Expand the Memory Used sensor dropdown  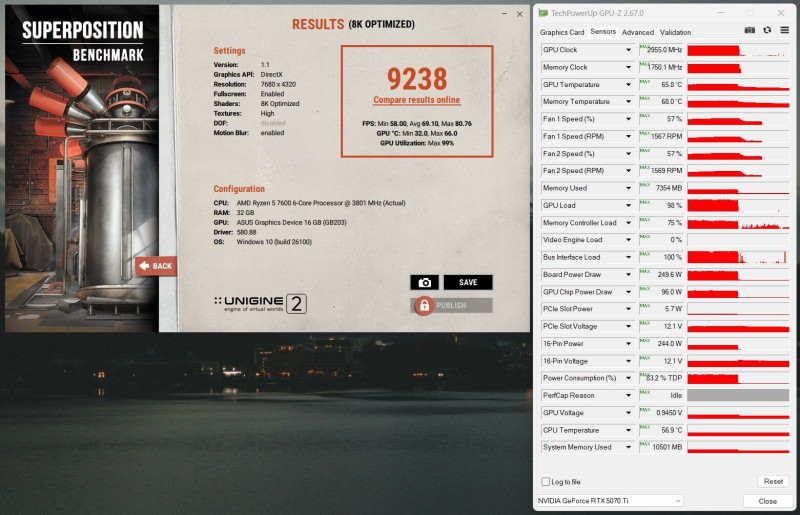(628, 188)
